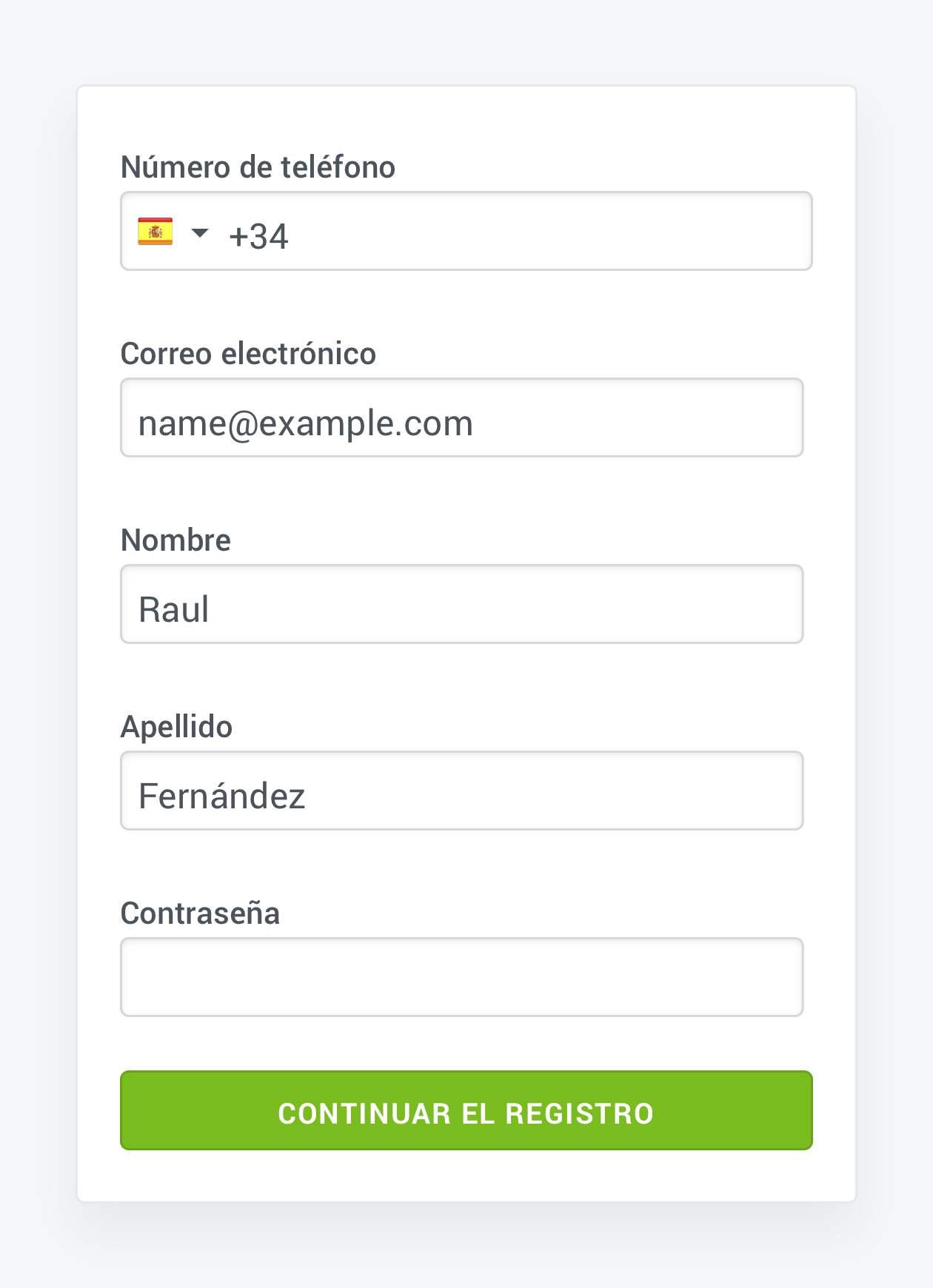933x1288 pixels.
Task: Click the Apellido input field
Action: coord(462,791)
